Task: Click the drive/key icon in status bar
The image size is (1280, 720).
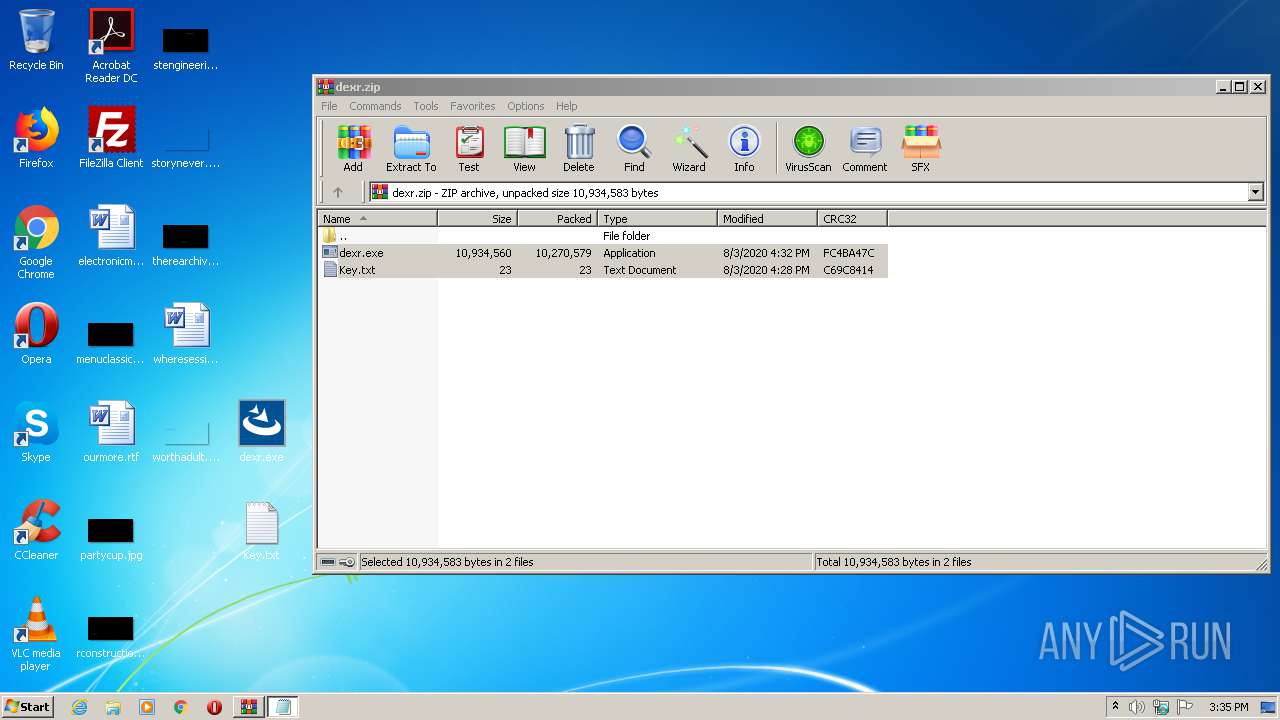Action: (338, 562)
